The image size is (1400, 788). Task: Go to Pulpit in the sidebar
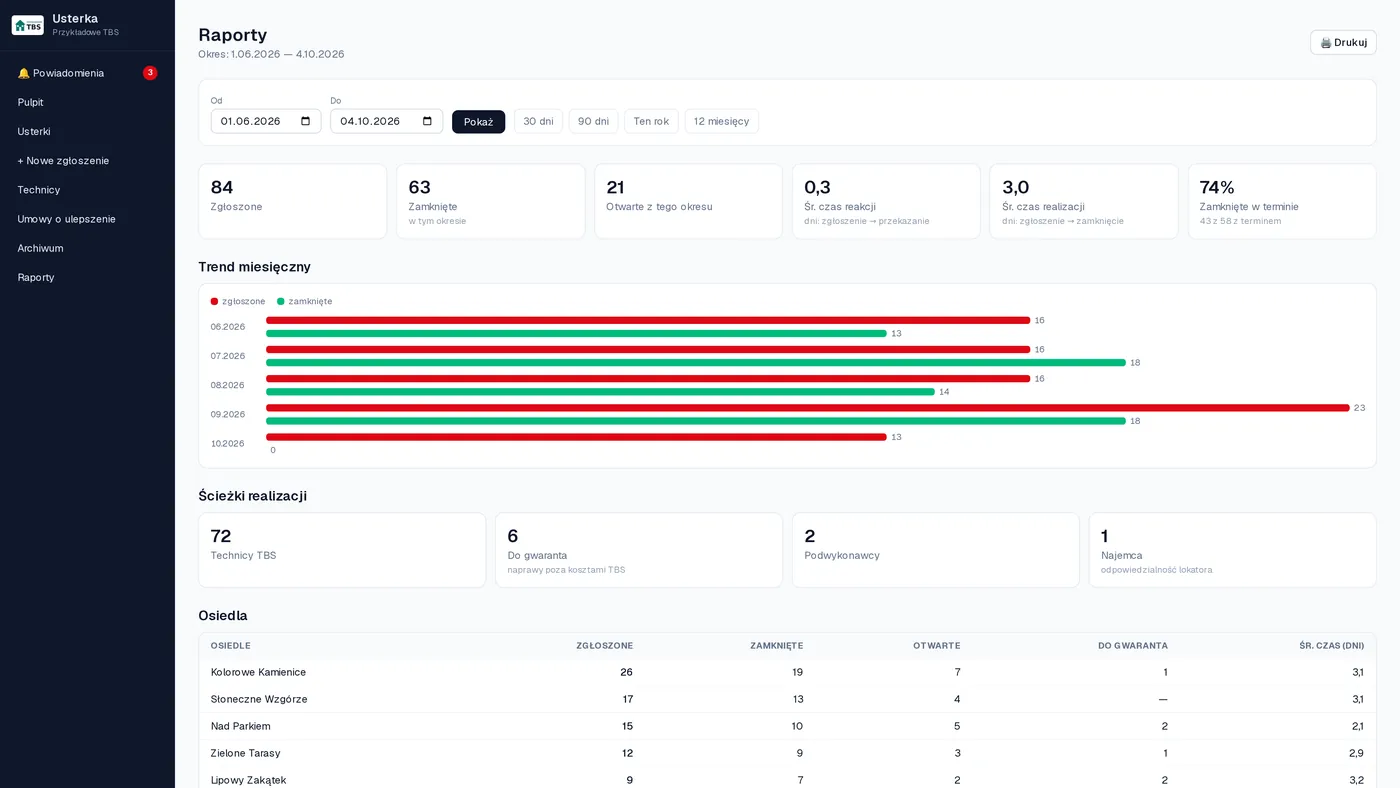(x=87, y=102)
